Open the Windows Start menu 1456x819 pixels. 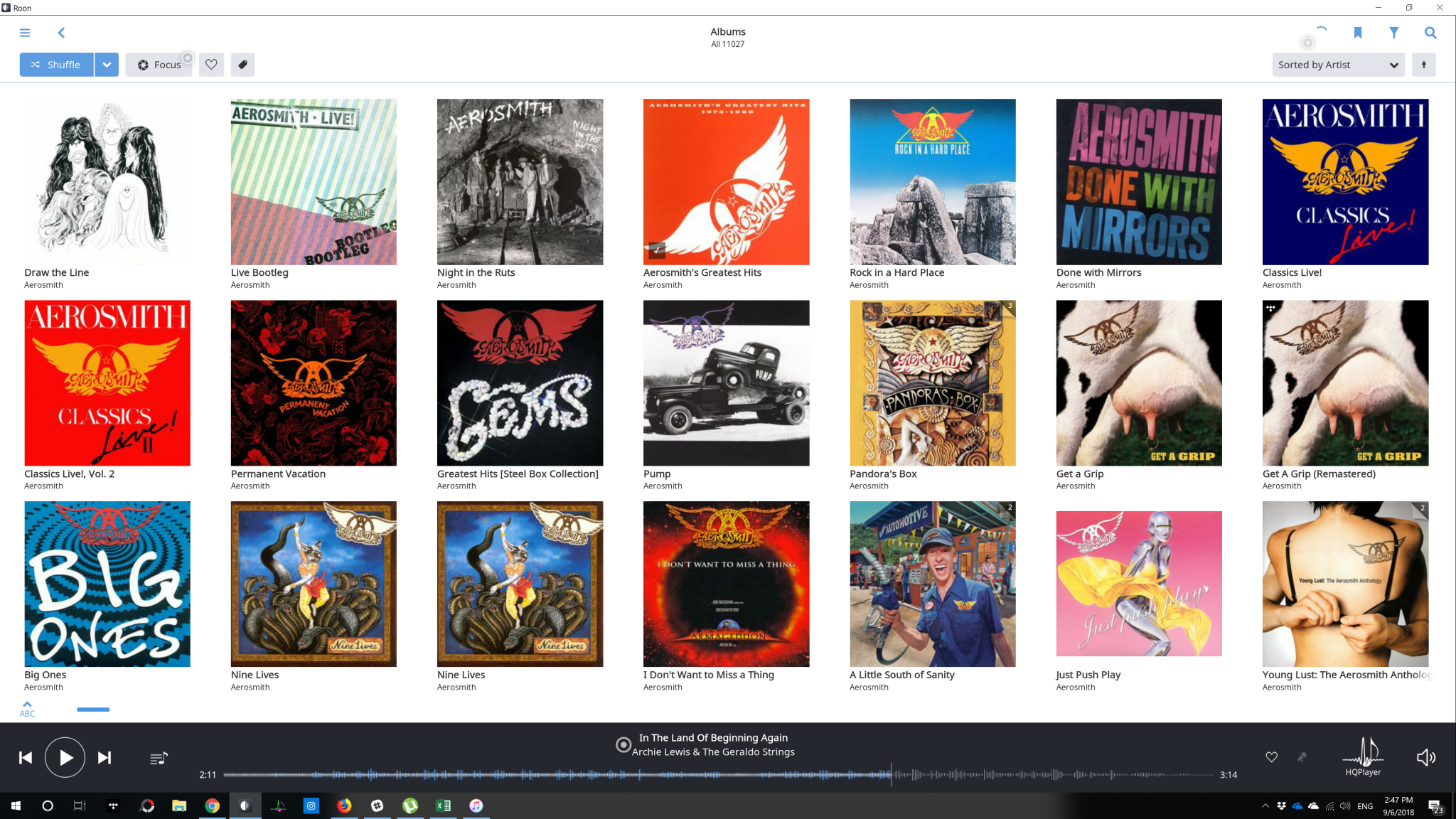[x=16, y=805]
